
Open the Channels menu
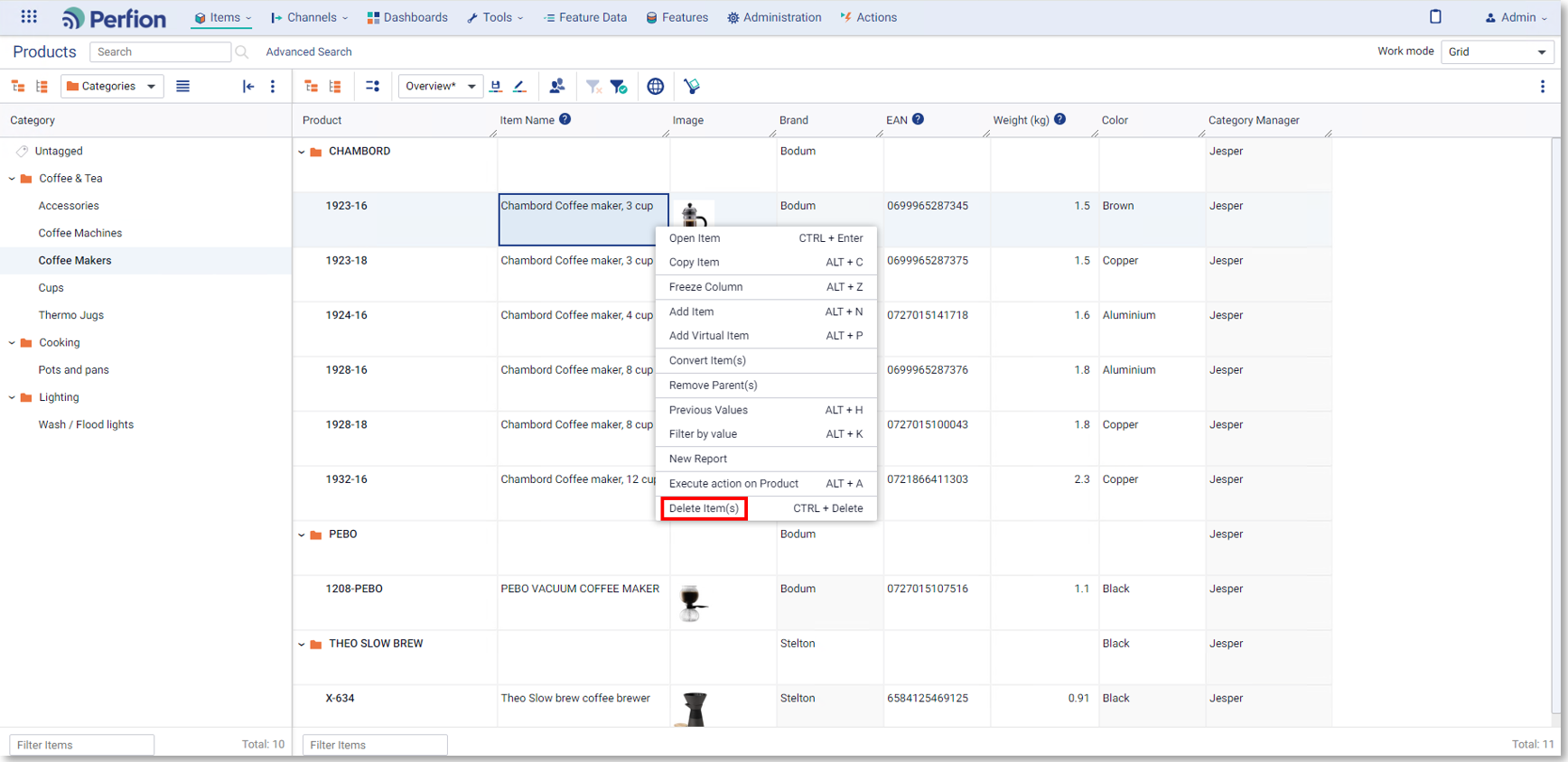(x=309, y=18)
